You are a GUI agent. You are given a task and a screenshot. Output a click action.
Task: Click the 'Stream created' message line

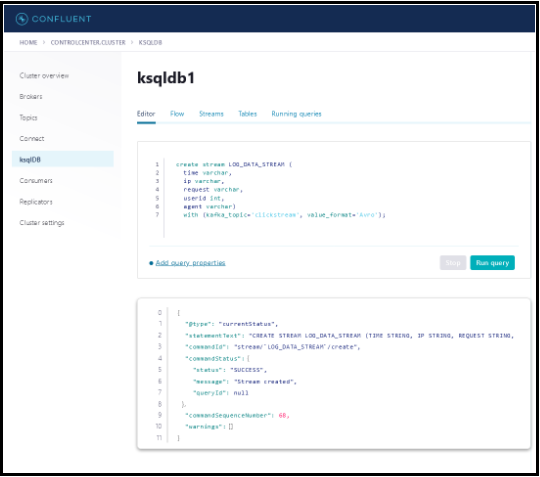[x=245, y=382]
